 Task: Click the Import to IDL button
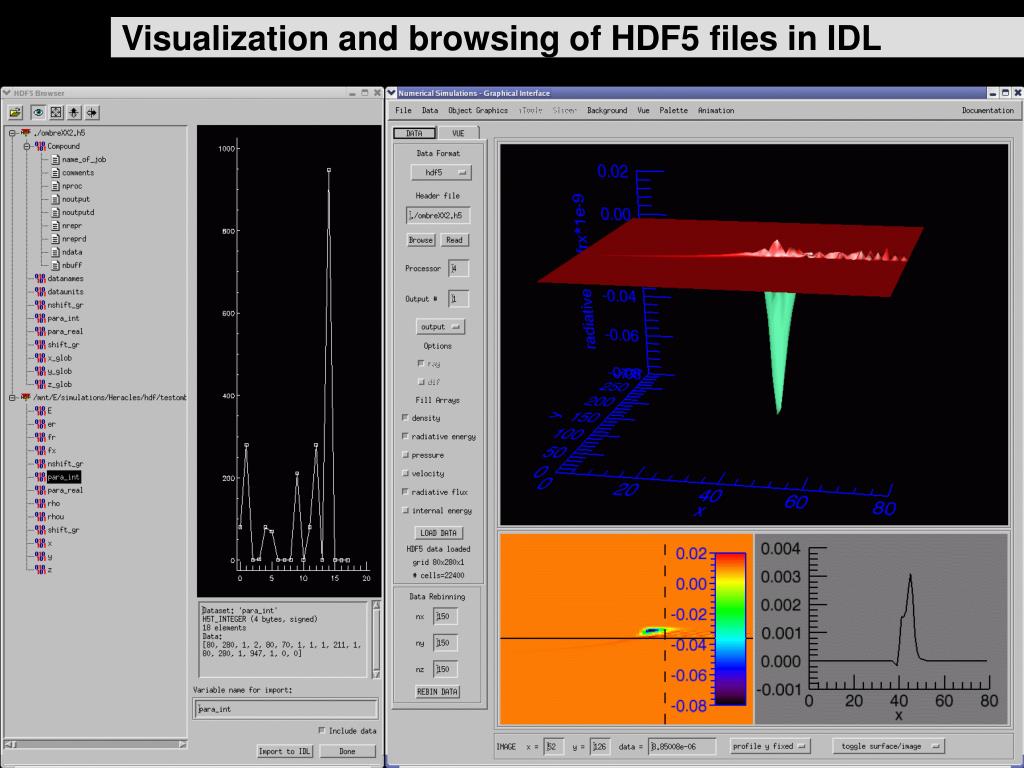click(x=285, y=751)
